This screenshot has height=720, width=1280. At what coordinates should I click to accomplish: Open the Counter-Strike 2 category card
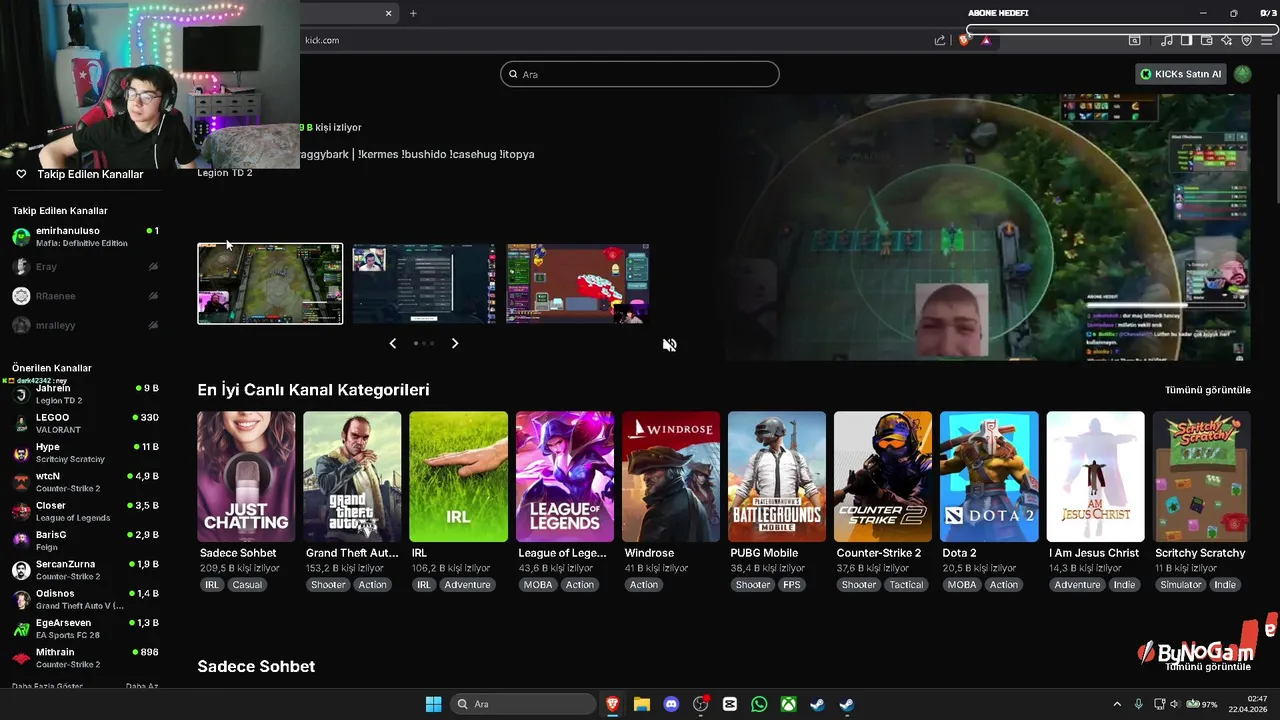883,477
